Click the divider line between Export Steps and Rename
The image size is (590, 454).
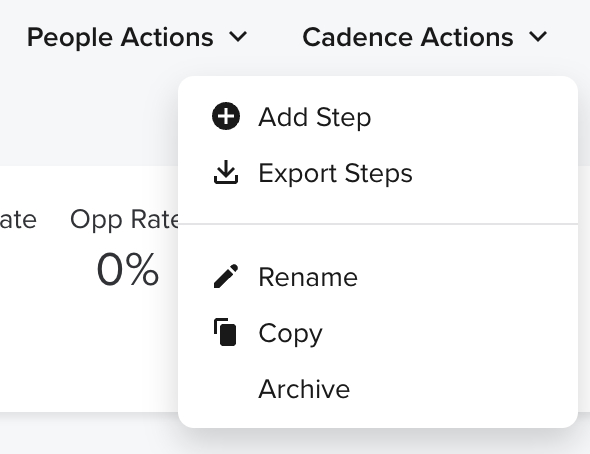click(x=378, y=224)
